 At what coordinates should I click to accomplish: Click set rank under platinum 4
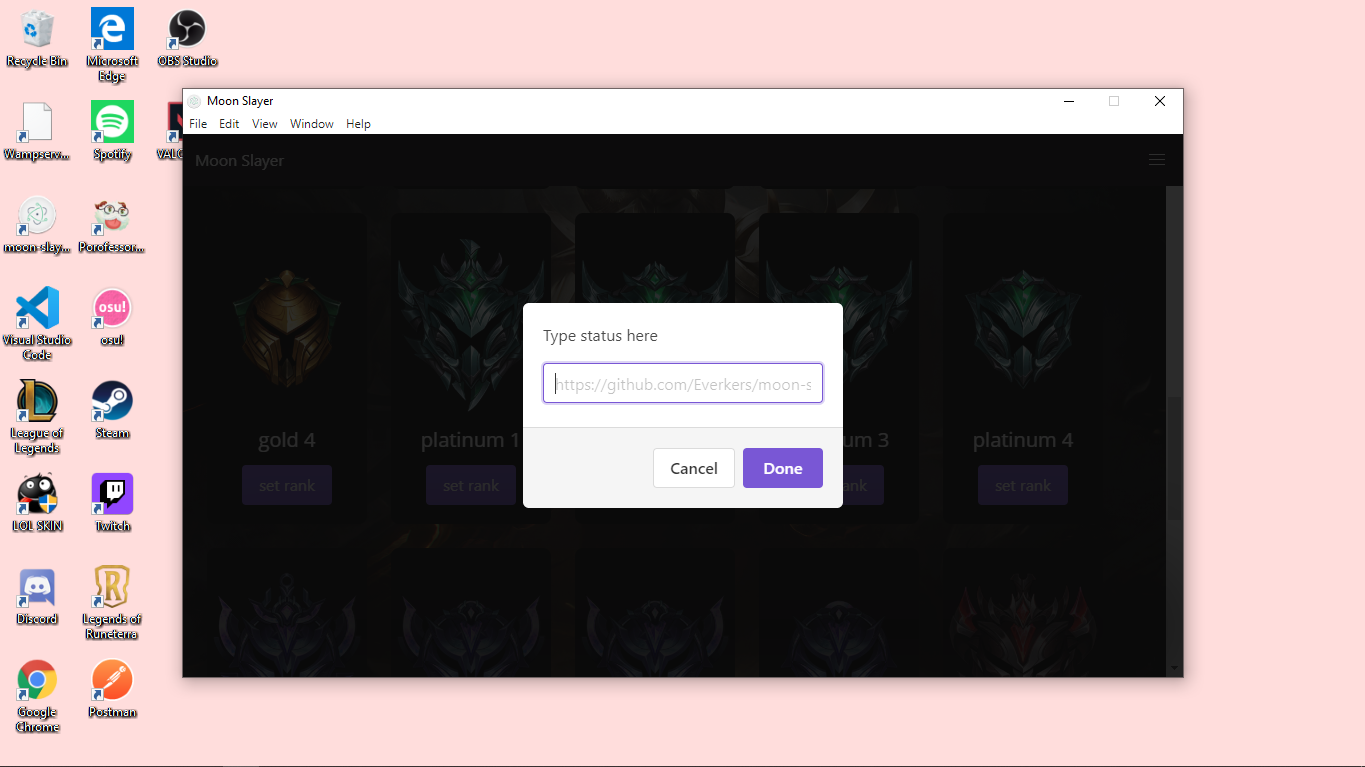[x=1023, y=485]
